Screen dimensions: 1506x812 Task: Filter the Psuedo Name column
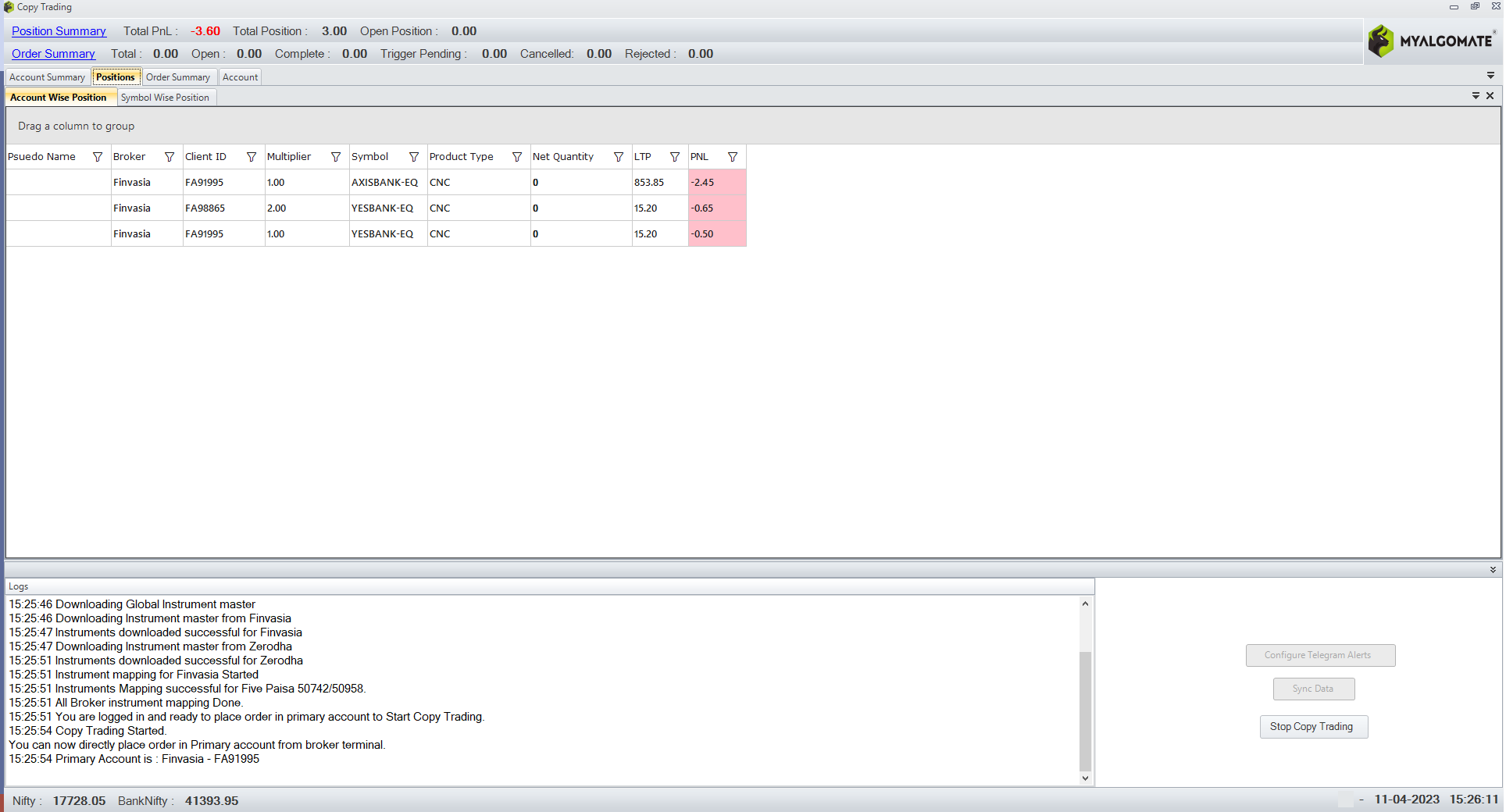coord(98,156)
